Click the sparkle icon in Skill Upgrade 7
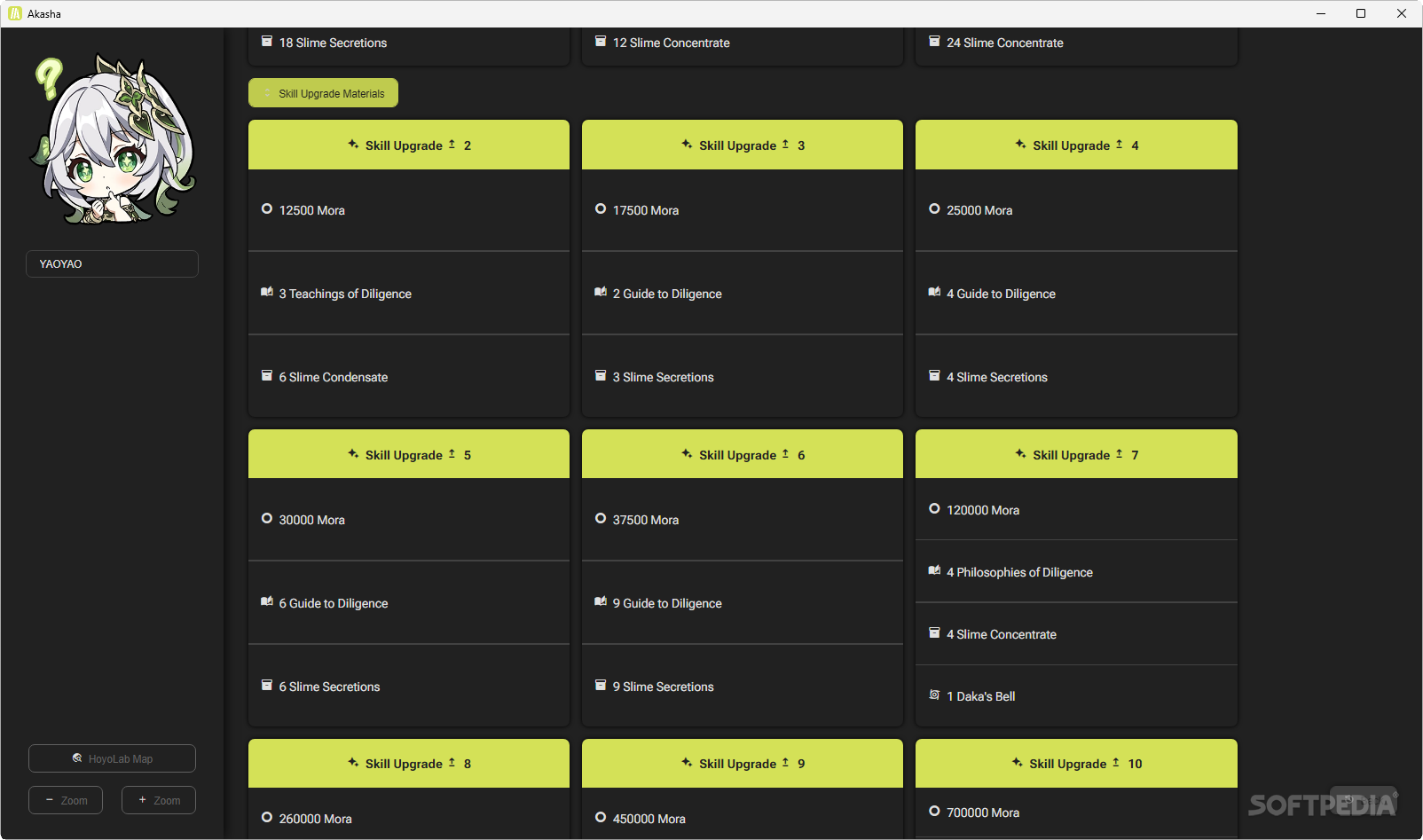Screen dimensions: 1423x840 [x=1020, y=453]
